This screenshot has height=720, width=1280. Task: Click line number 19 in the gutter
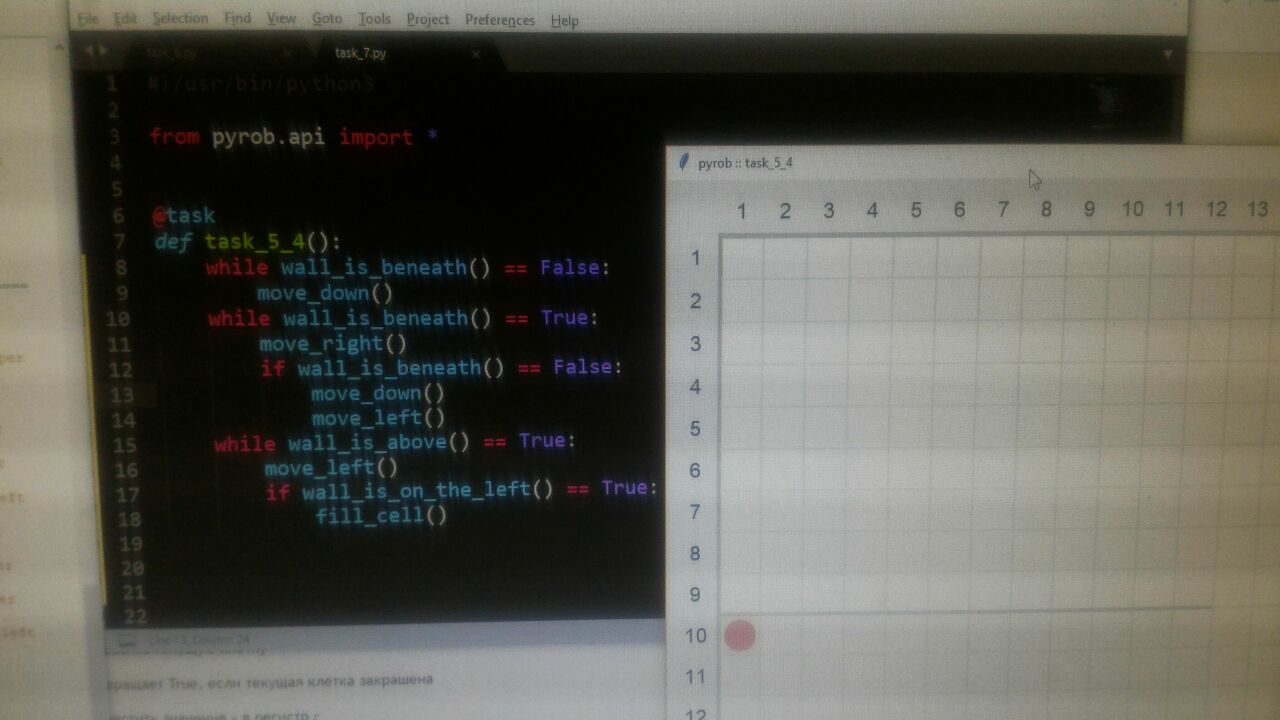pyautogui.click(x=132, y=544)
